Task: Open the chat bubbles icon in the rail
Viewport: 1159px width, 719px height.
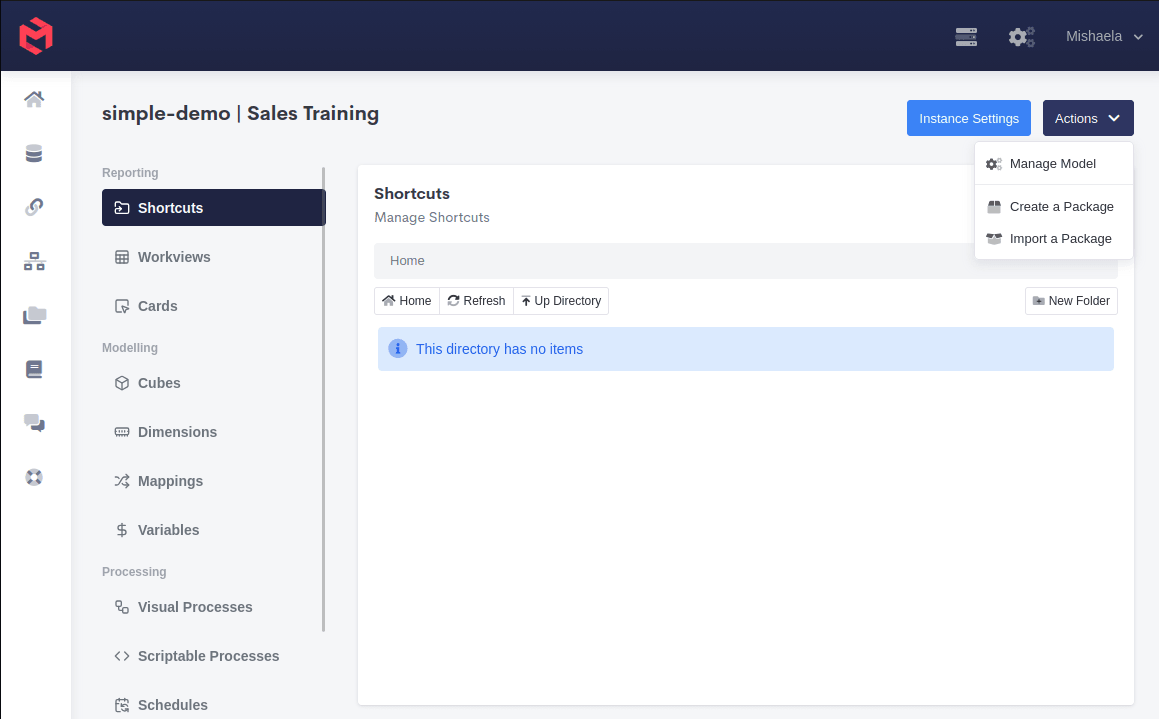Action: coord(34,423)
